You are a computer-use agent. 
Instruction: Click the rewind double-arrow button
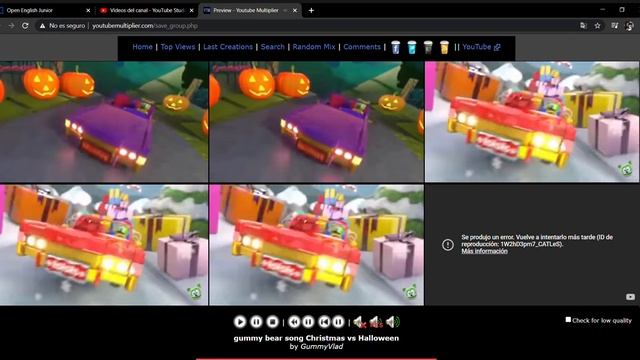click(x=294, y=322)
